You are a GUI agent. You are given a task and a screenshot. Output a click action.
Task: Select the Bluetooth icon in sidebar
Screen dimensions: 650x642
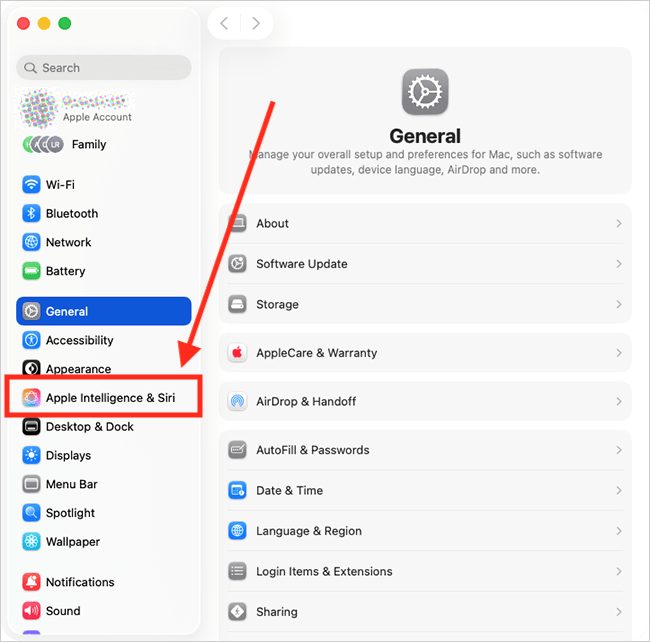click(31, 213)
